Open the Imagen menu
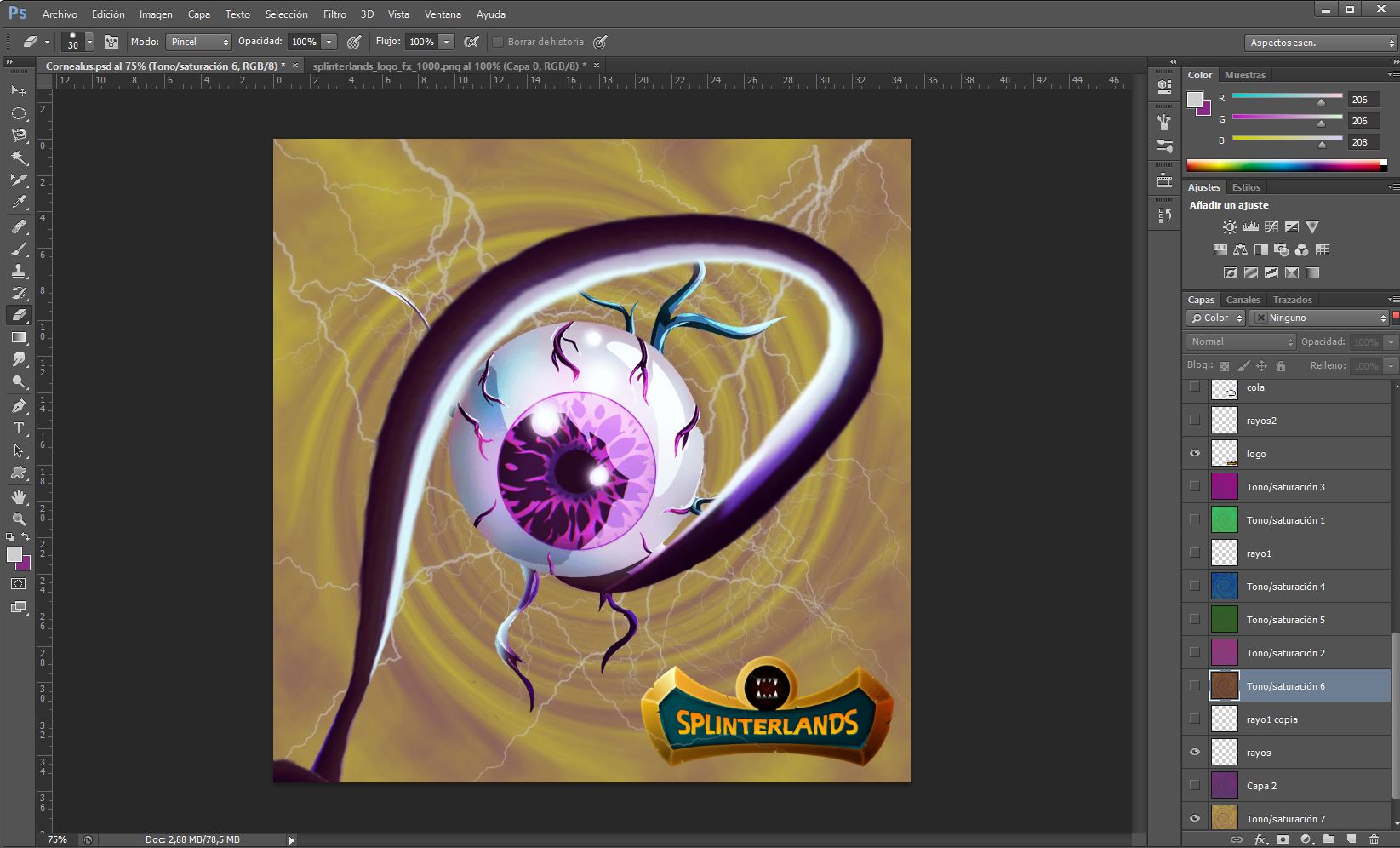Screen dimensions: 1400x848 156,14
